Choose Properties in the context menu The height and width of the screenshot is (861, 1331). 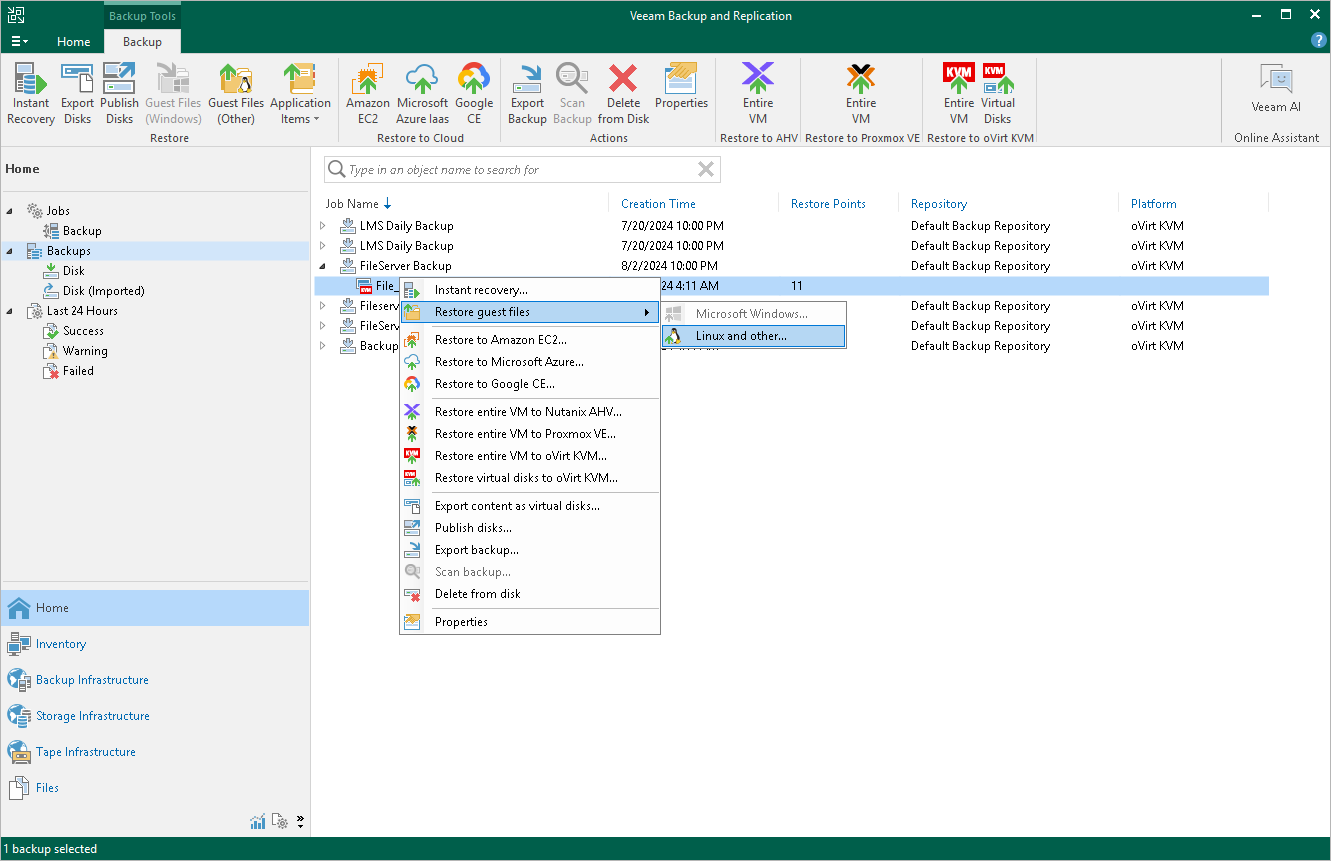(x=530, y=622)
